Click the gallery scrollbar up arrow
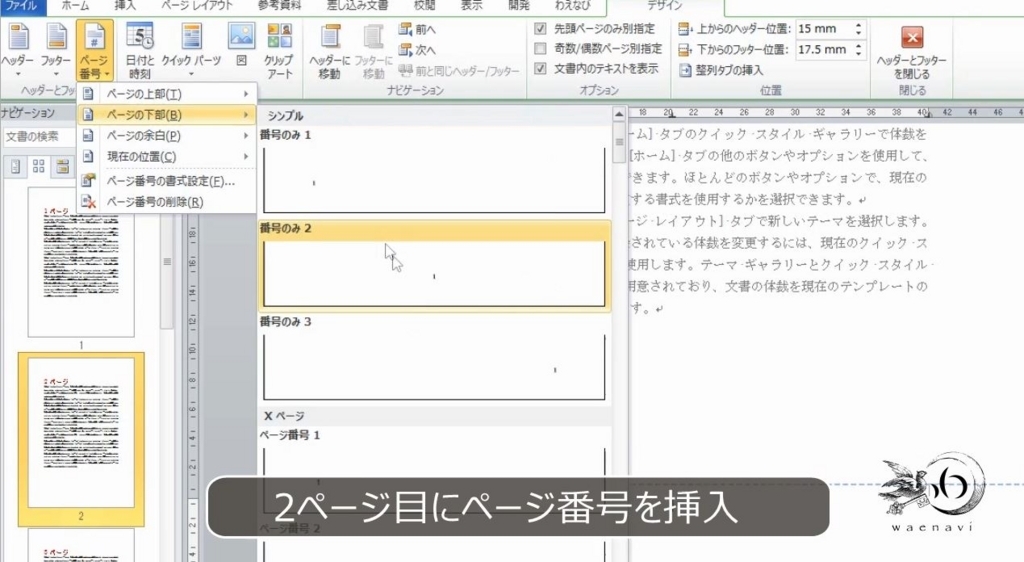This screenshot has width=1024, height=562. point(618,115)
